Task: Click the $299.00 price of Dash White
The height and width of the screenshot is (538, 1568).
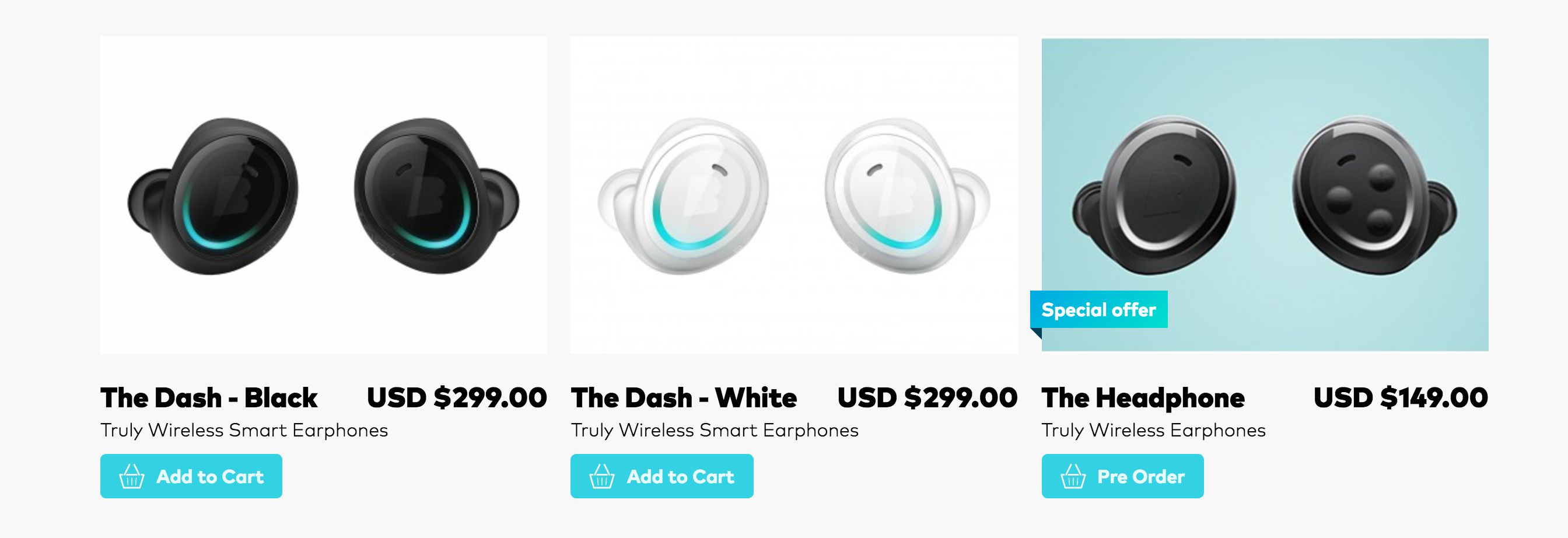Action: pos(927,398)
